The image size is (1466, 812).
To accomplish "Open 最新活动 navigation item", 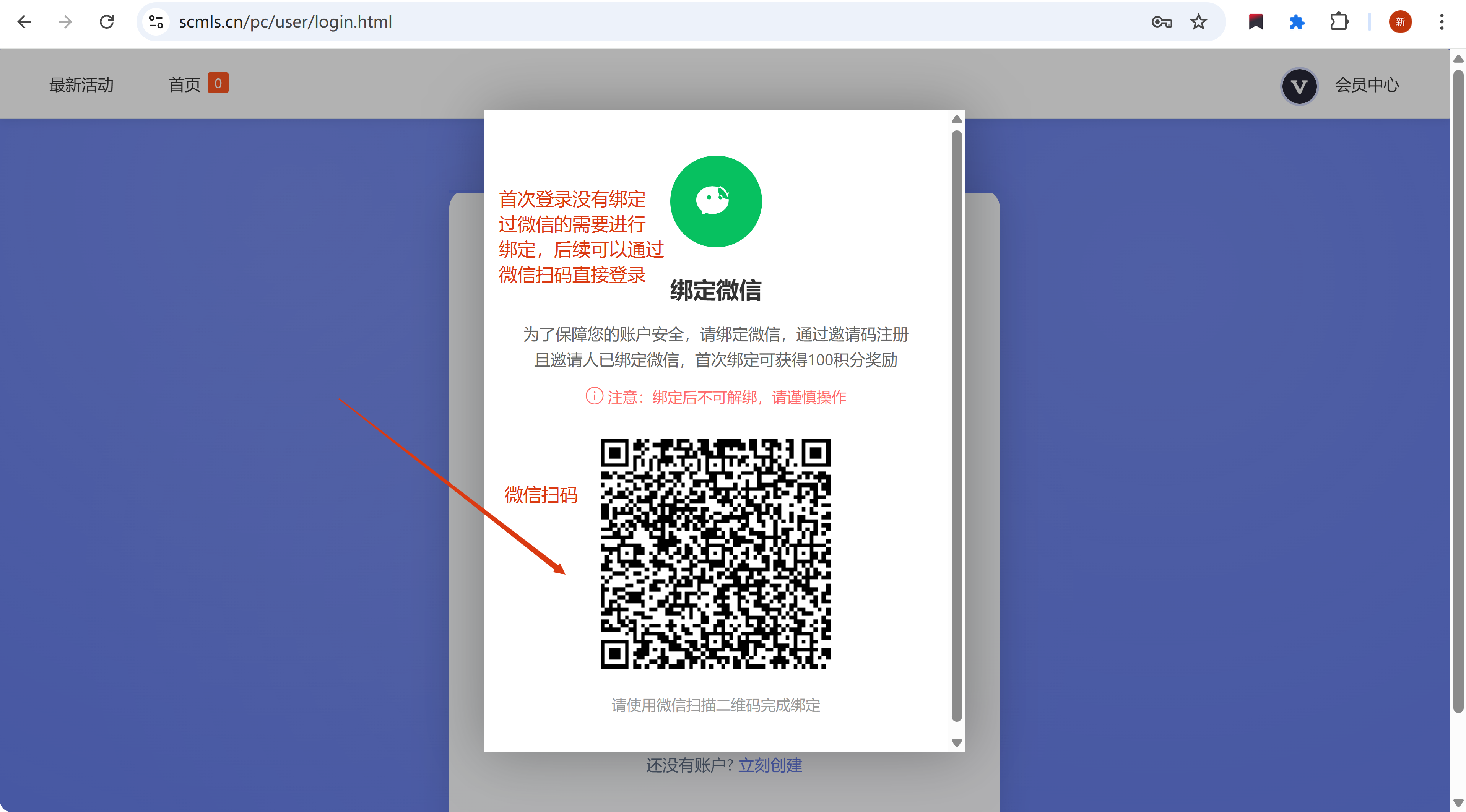I will click(81, 84).
